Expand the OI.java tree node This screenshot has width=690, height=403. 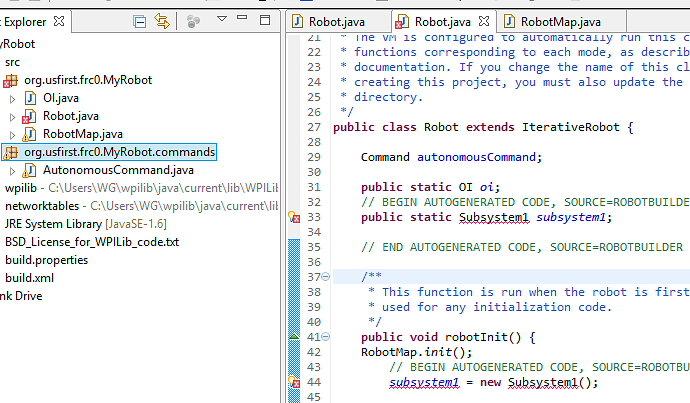[x=12, y=99]
